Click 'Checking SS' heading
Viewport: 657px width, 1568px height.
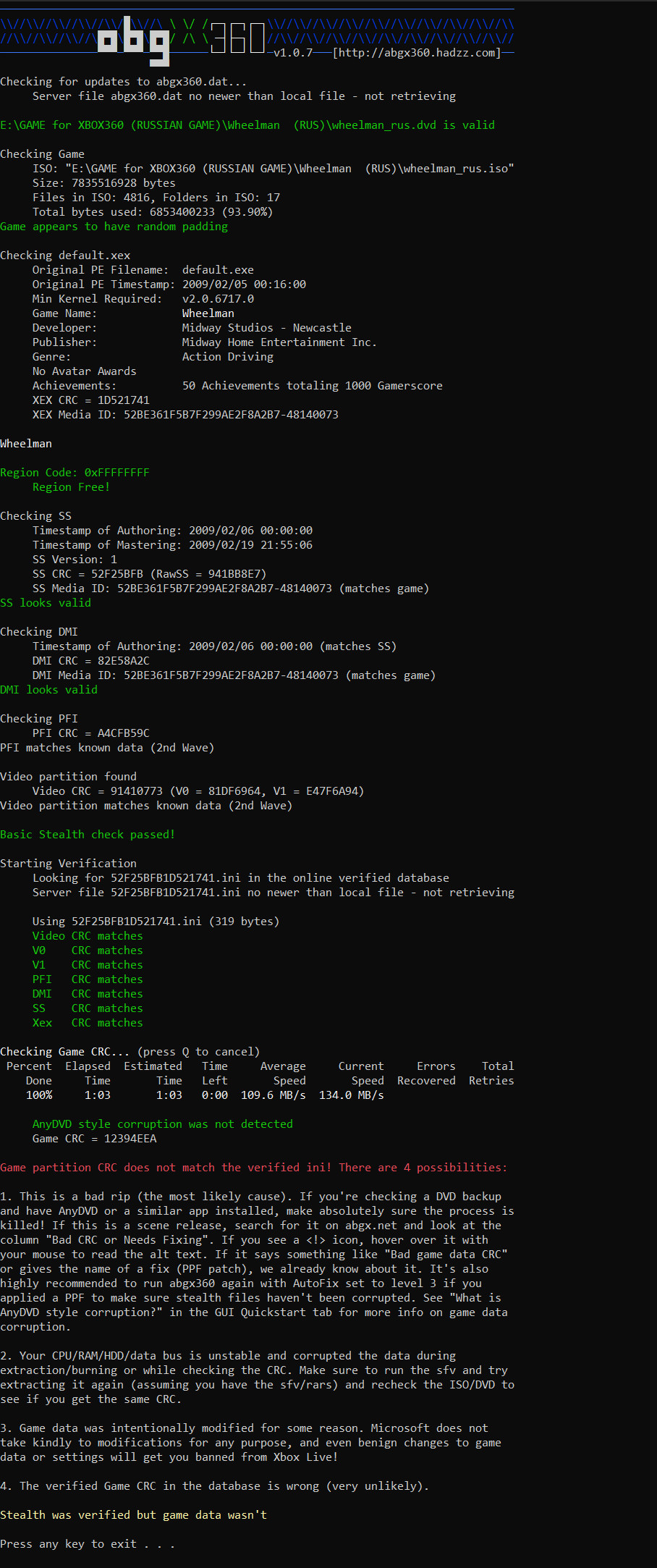point(35,516)
